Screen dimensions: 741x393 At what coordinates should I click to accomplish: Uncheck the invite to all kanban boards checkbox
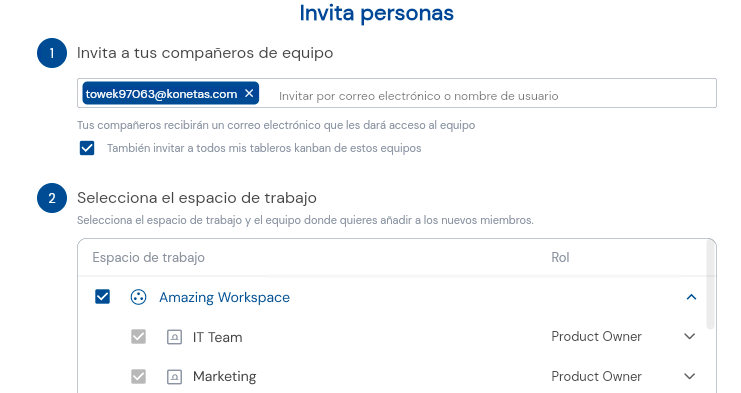(x=87, y=148)
